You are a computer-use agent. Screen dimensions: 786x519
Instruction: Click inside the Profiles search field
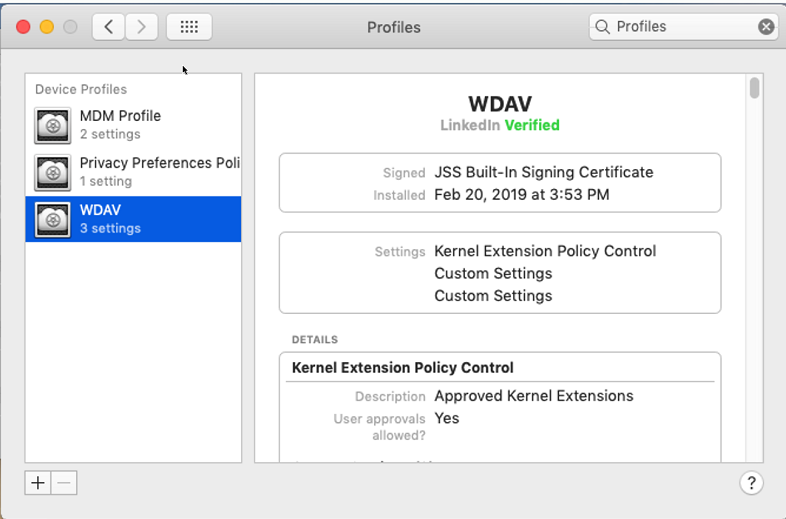click(x=680, y=27)
